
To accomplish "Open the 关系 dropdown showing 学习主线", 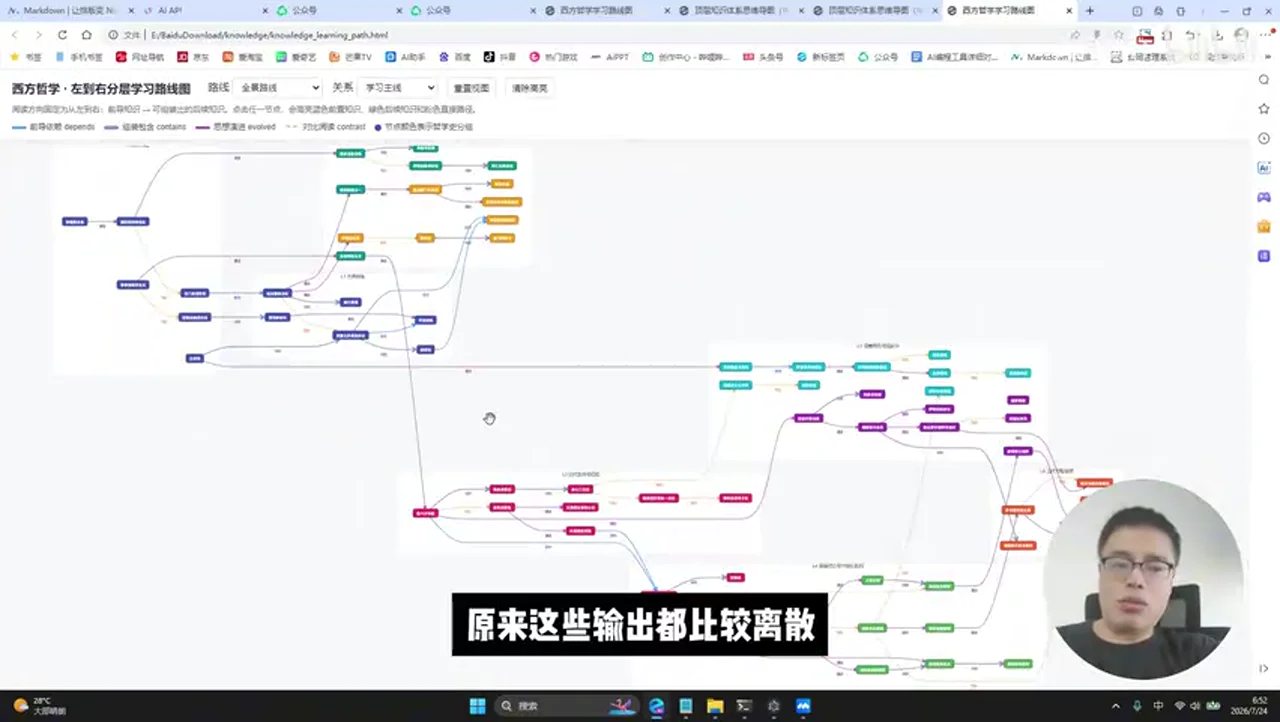I will pos(398,88).
